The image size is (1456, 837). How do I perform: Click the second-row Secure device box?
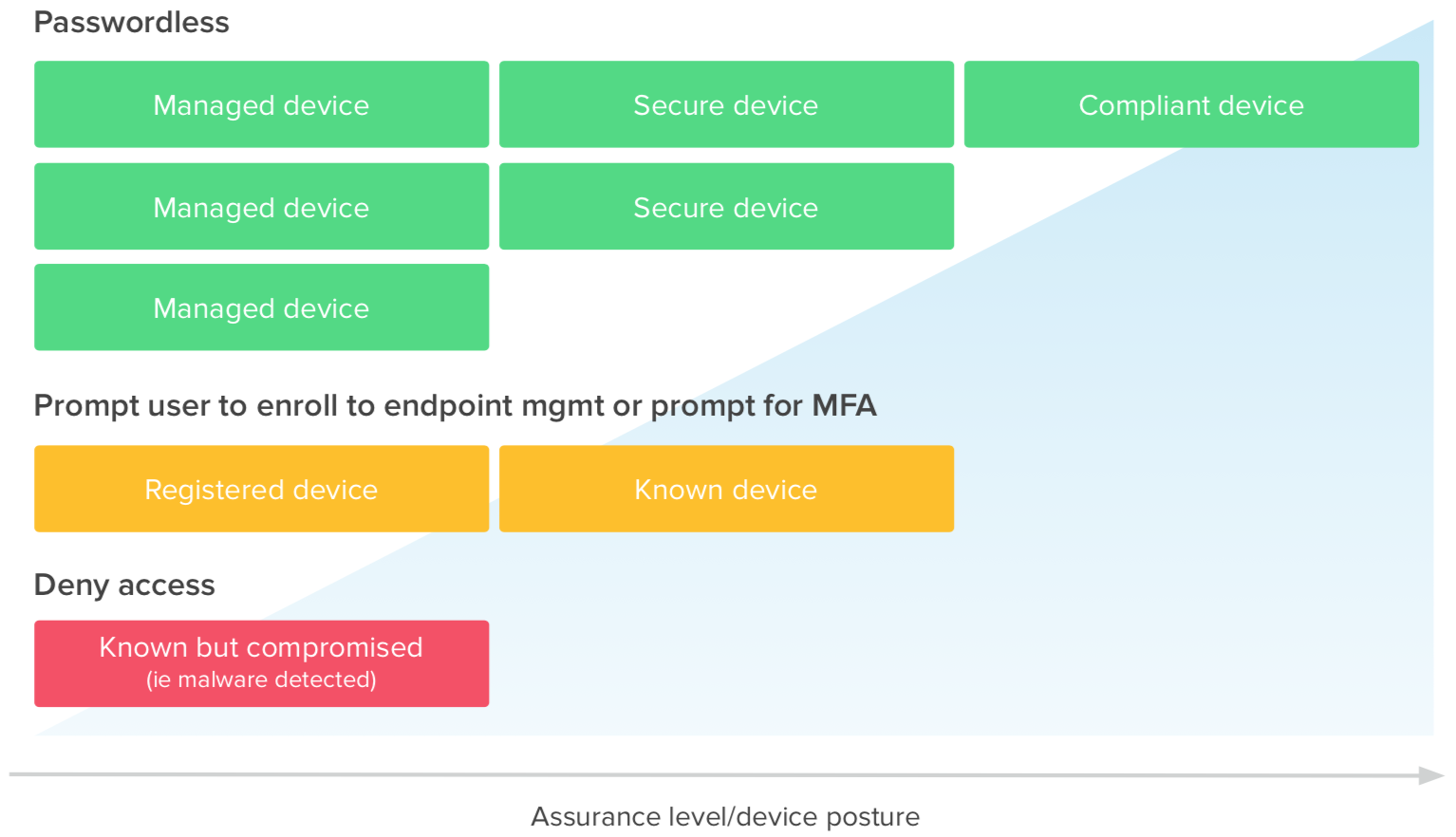click(726, 207)
